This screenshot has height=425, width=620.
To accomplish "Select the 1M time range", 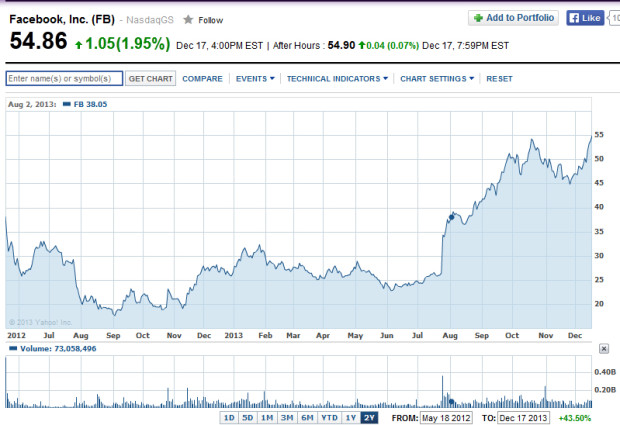I will 267,418.
